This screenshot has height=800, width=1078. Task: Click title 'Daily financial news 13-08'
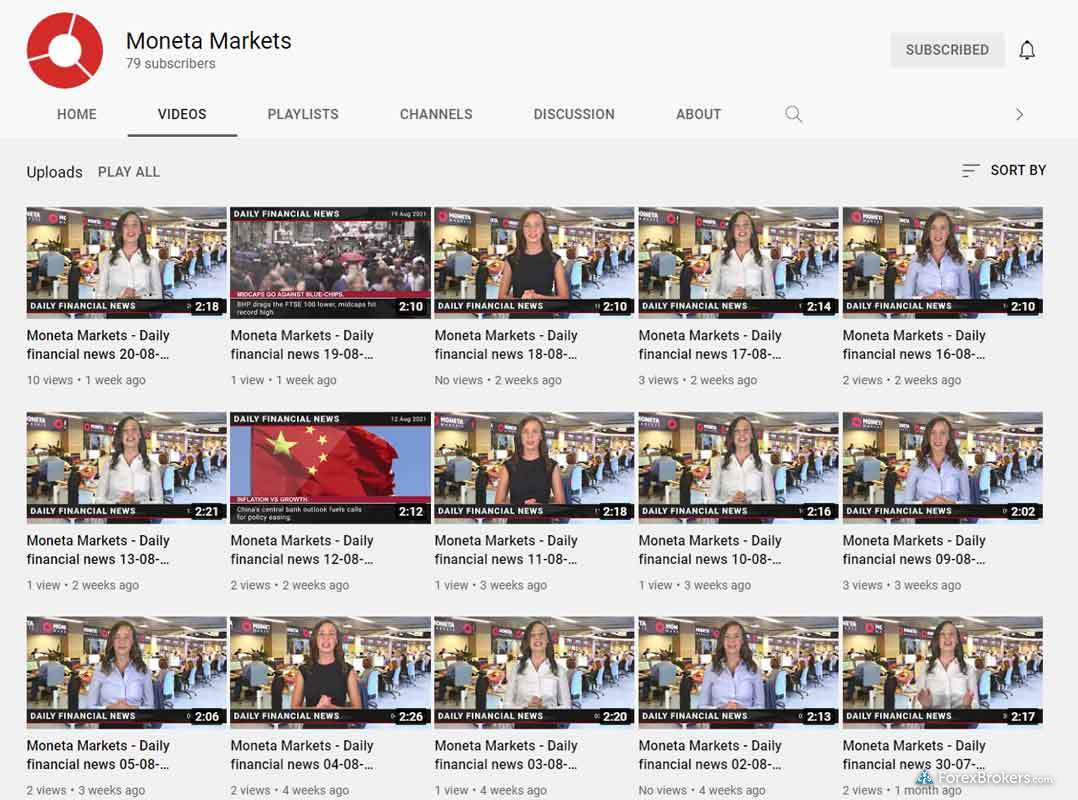pyautogui.click(x=98, y=550)
